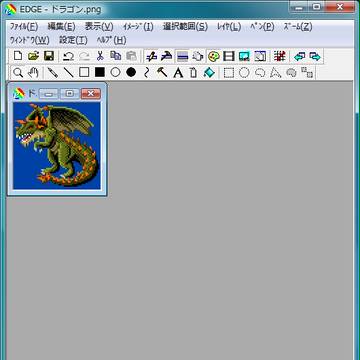360x360 pixels.
Task: Select the polygon selection tool
Action: coord(276,72)
